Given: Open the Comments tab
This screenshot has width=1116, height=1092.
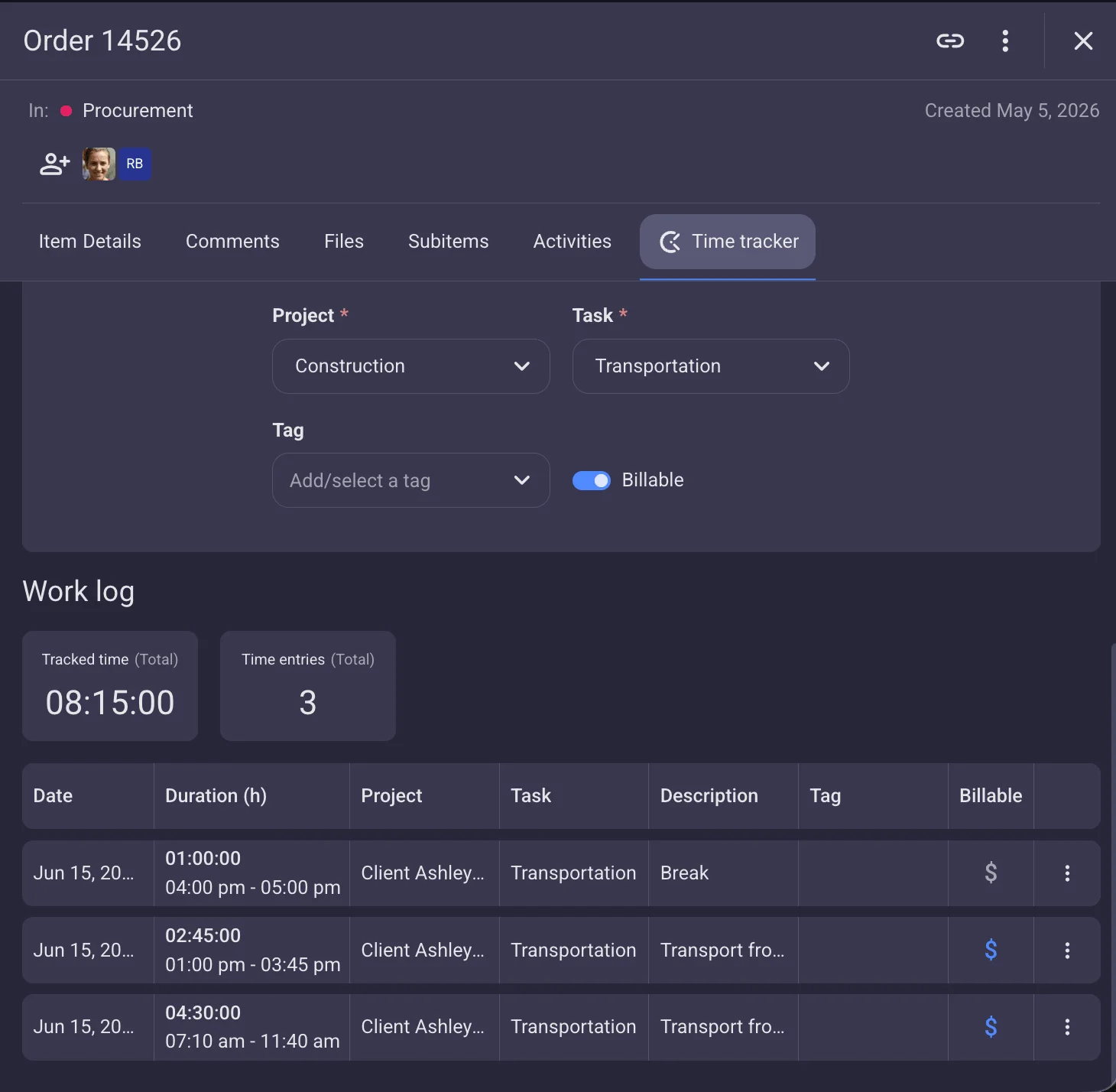Looking at the screenshot, I should click(x=232, y=242).
